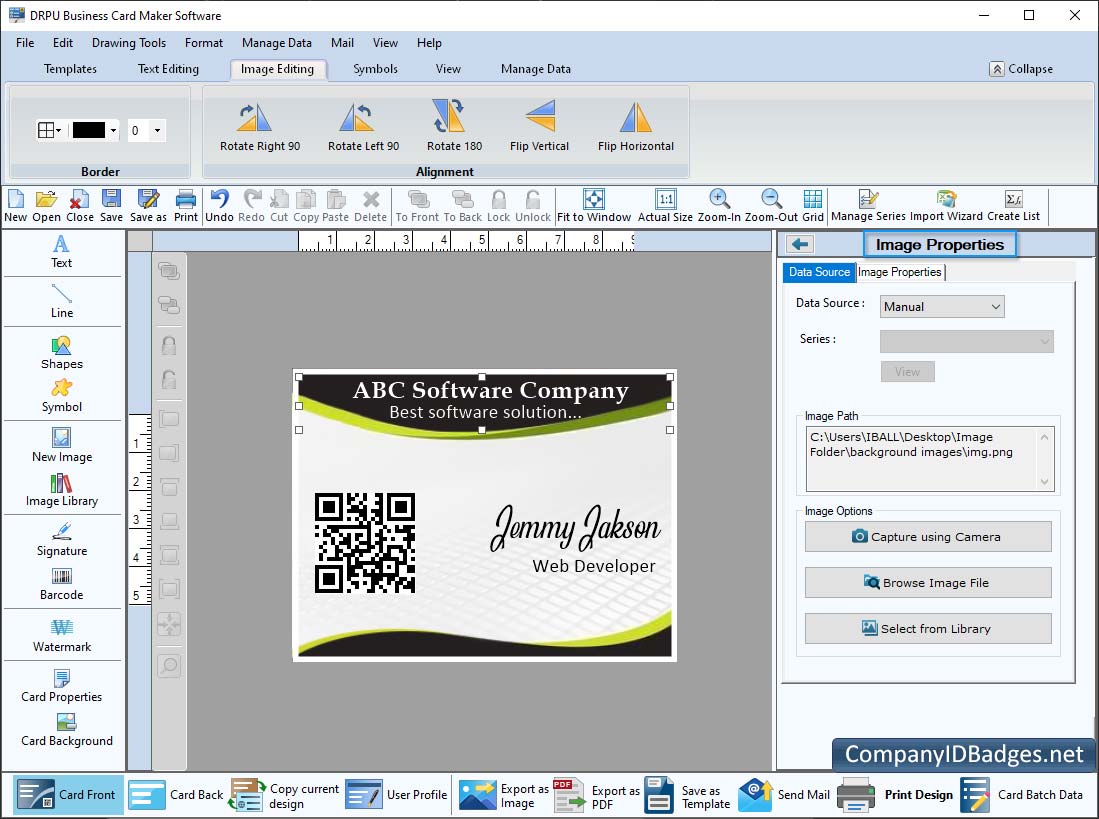Open the File menu
The image size is (1099, 819).
coord(25,43)
